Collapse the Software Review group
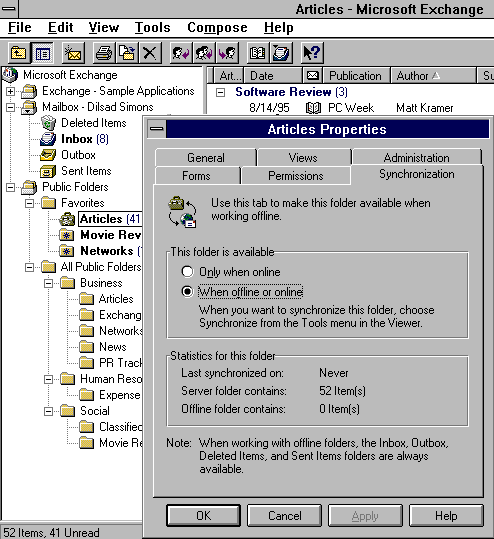This screenshot has height=539, width=494. 220,92
